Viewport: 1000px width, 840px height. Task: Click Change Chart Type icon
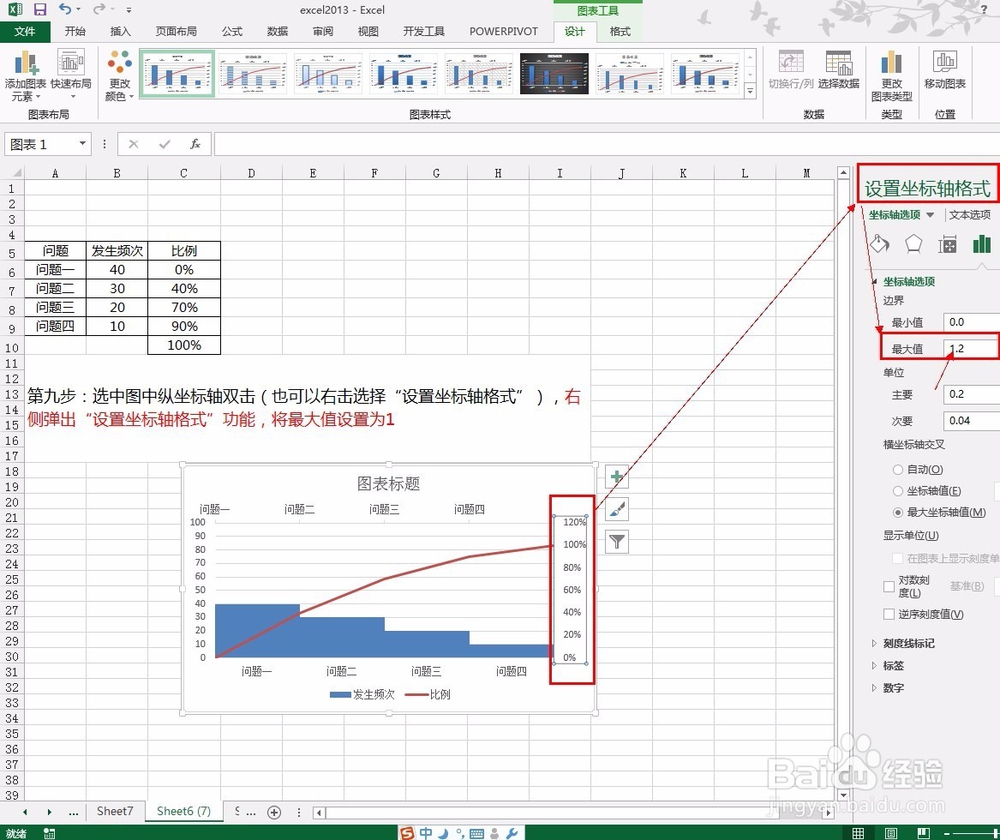pos(892,76)
